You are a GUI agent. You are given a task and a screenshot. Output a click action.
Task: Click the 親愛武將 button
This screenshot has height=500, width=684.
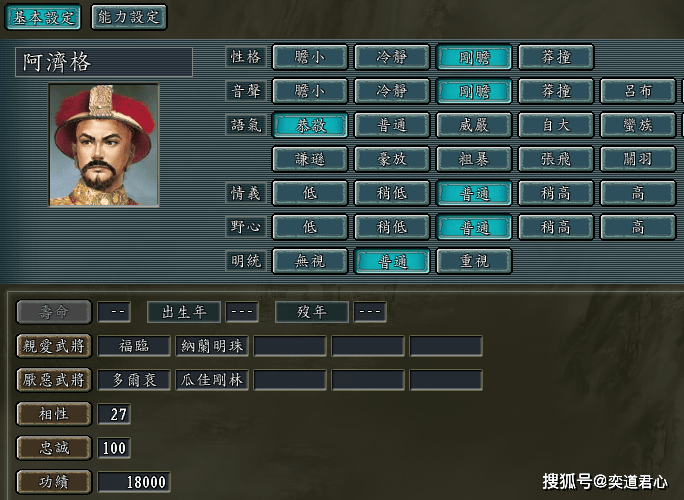(x=54, y=346)
